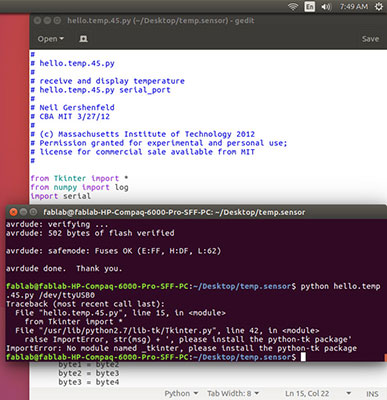The height and width of the screenshot is (400, 387).
Task: Open the keyboard input language indicator
Action: 310,7
